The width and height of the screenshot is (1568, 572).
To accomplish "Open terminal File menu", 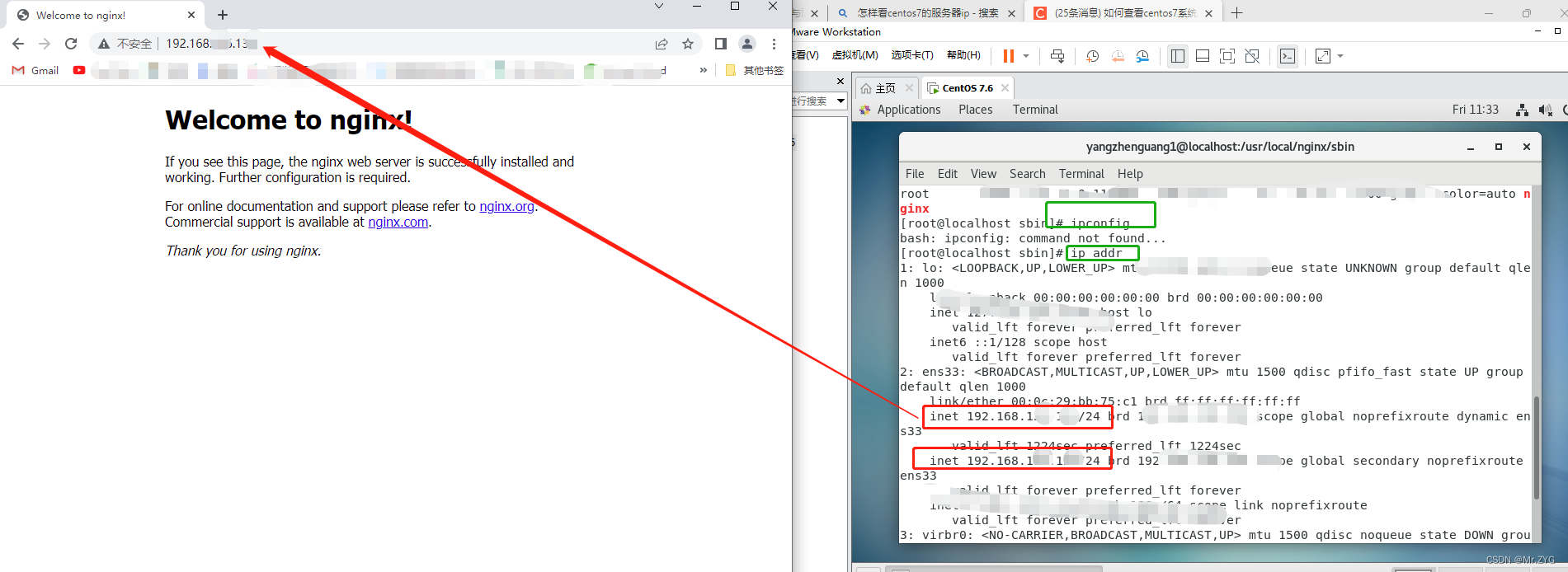I will 915,174.
